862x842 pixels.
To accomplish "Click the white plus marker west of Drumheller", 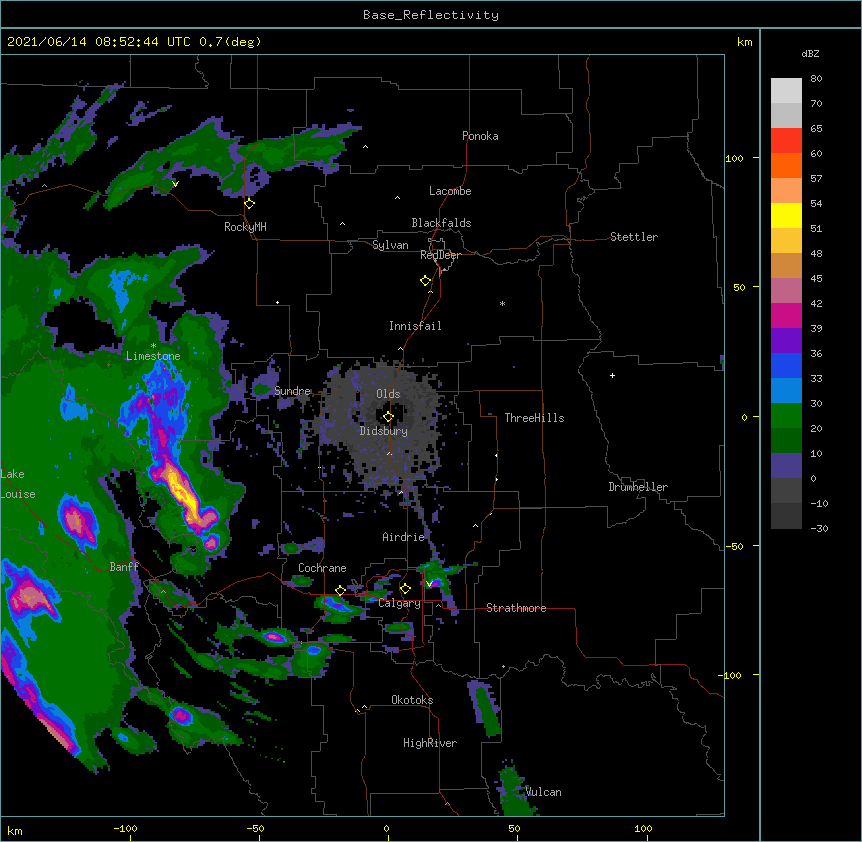I will click(x=612, y=375).
